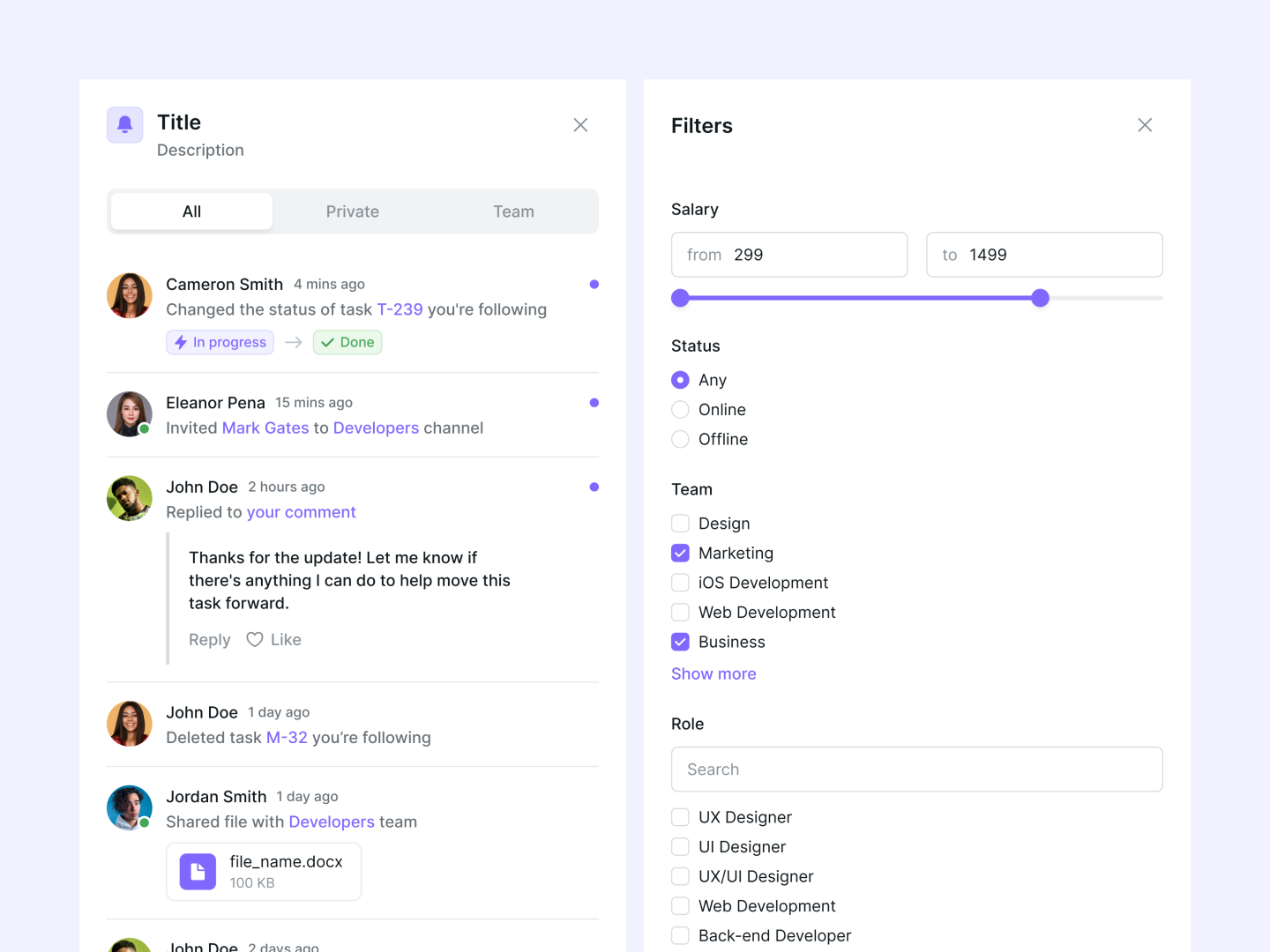Click the notification bell icon
Viewport: 1270px width, 952px height.
124,124
